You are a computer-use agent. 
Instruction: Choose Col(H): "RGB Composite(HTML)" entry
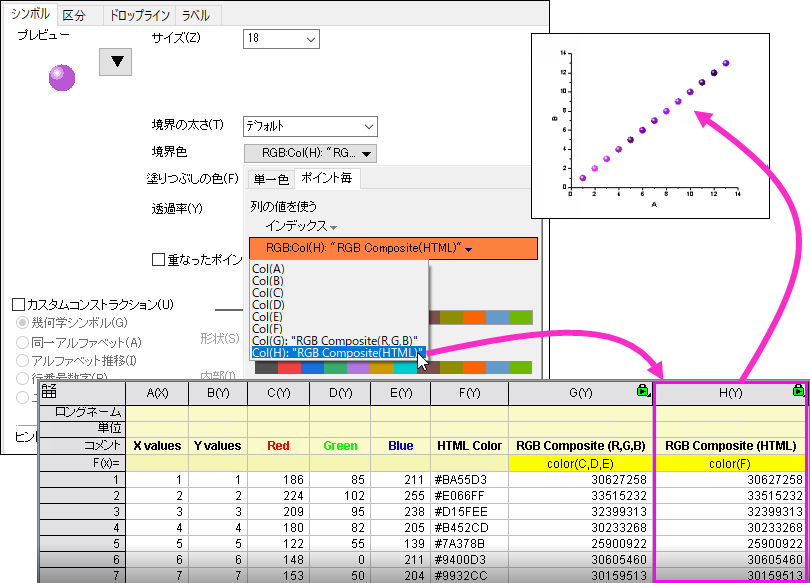pyautogui.click(x=338, y=353)
